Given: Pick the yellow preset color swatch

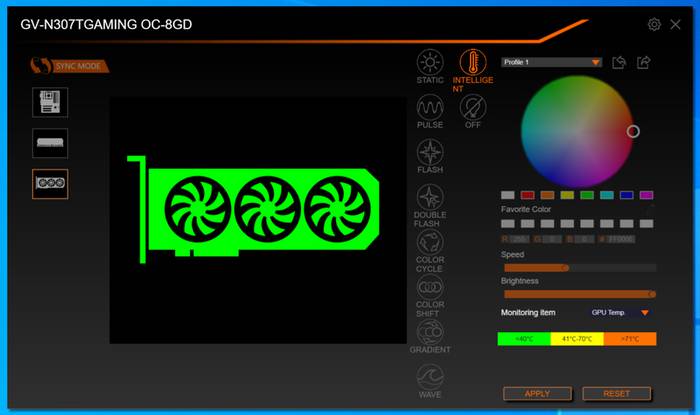Looking at the screenshot, I should coord(567,195).
